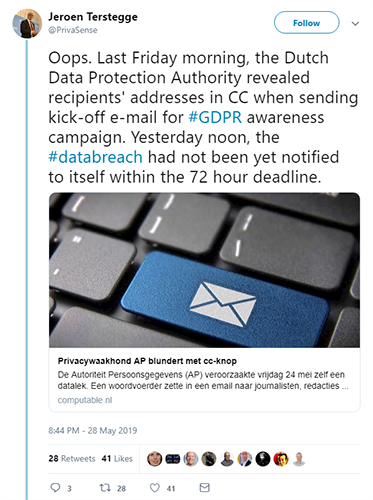Open the keyboard envelope article image

204,270
